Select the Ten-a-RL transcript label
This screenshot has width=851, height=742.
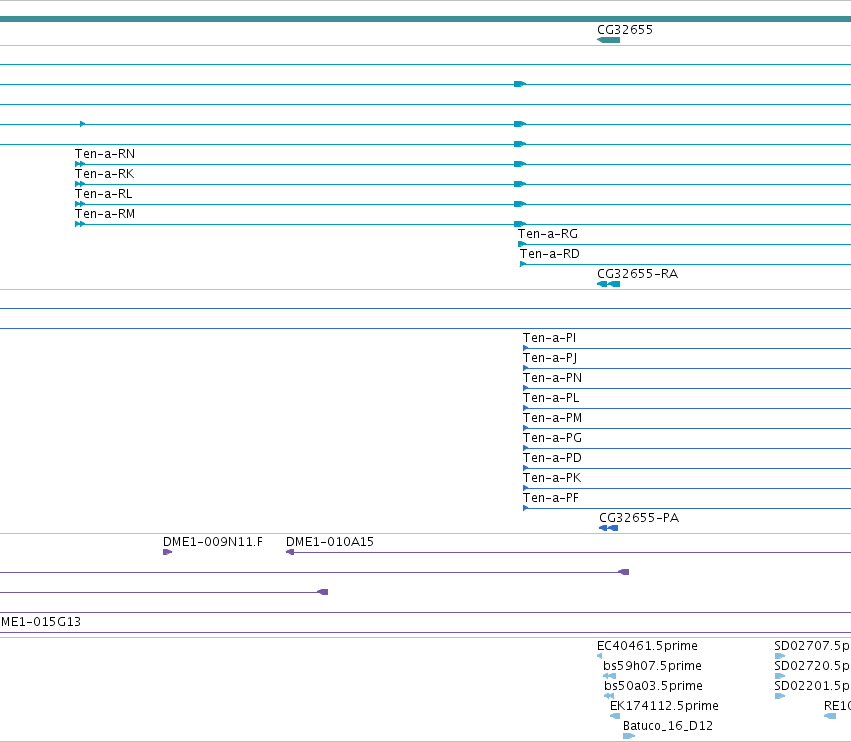click(104, 194)
